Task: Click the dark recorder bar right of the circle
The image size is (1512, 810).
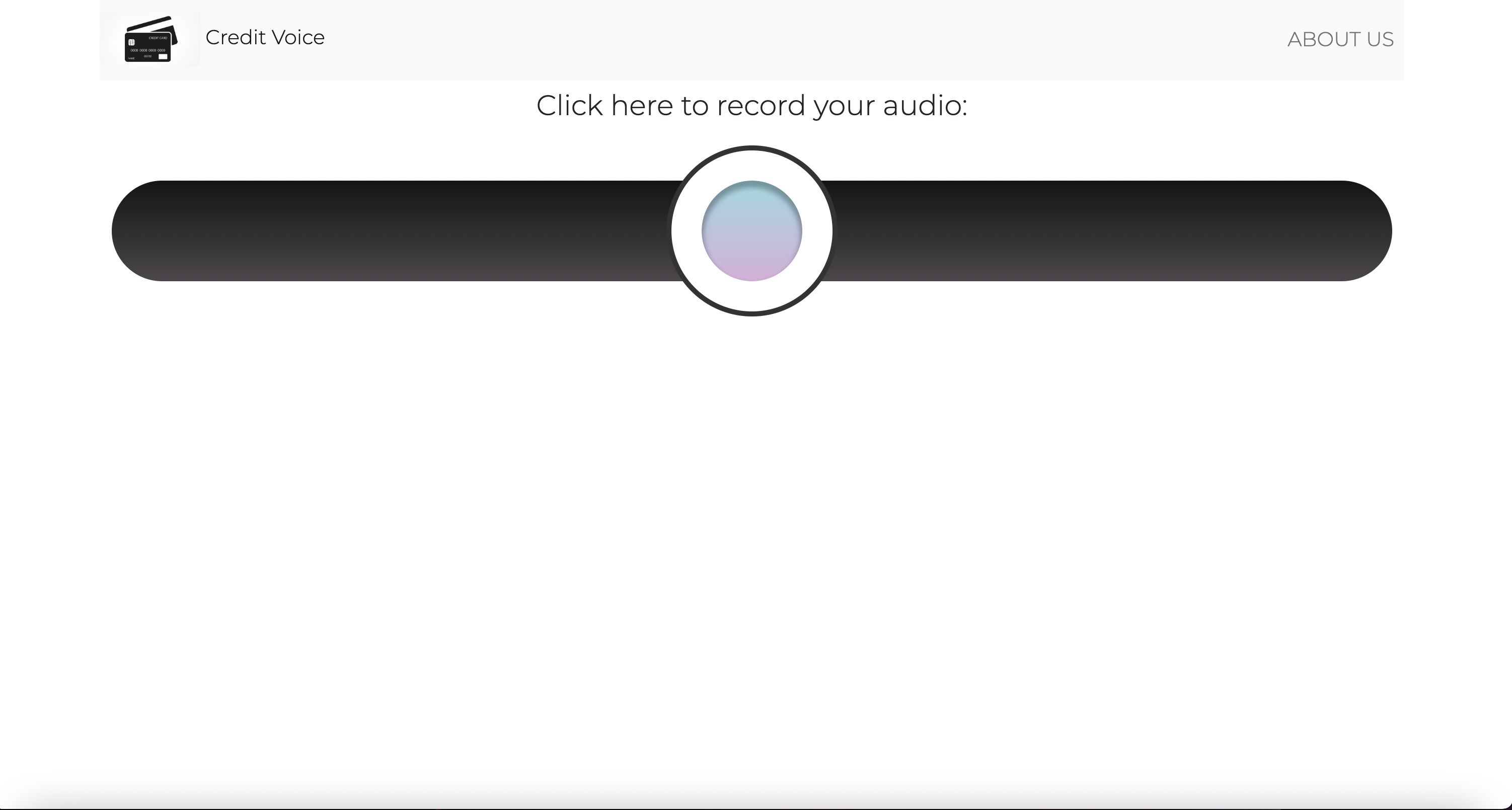Action: click(1109, 230)
